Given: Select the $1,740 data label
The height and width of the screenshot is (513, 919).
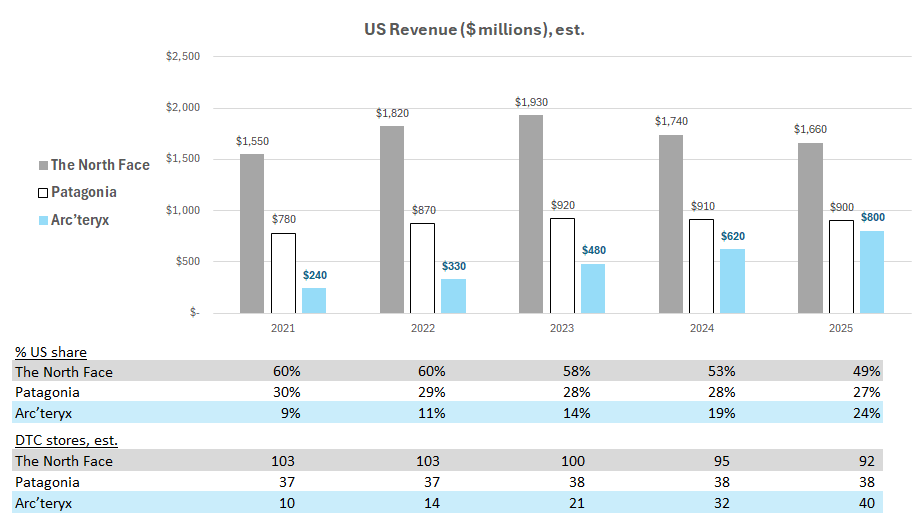Looking at the screenshot, I should pyautogui.click(x=672, y=121).
